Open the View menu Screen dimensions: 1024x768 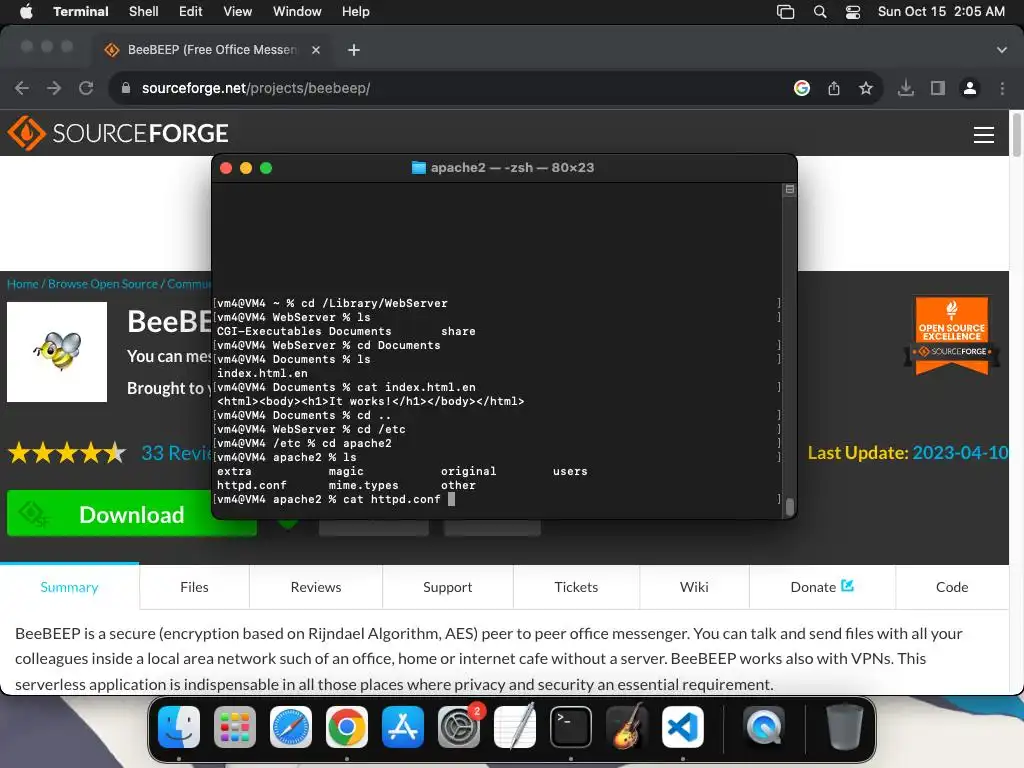point(237,12)
